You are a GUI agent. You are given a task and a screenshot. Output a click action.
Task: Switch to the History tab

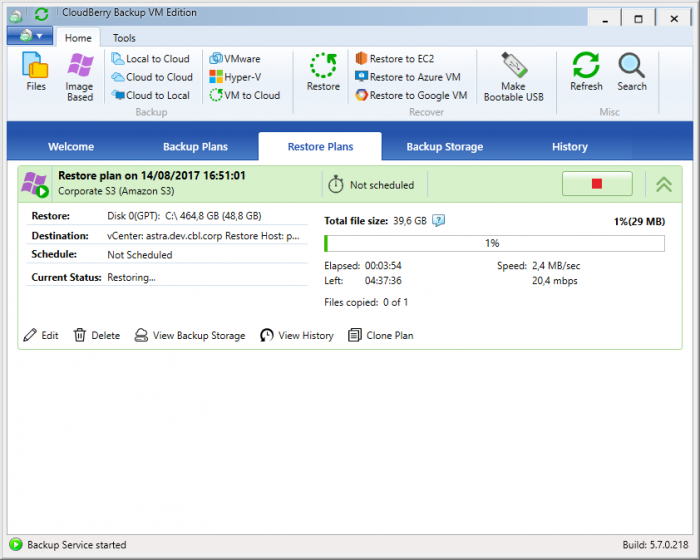coord(569,147)
